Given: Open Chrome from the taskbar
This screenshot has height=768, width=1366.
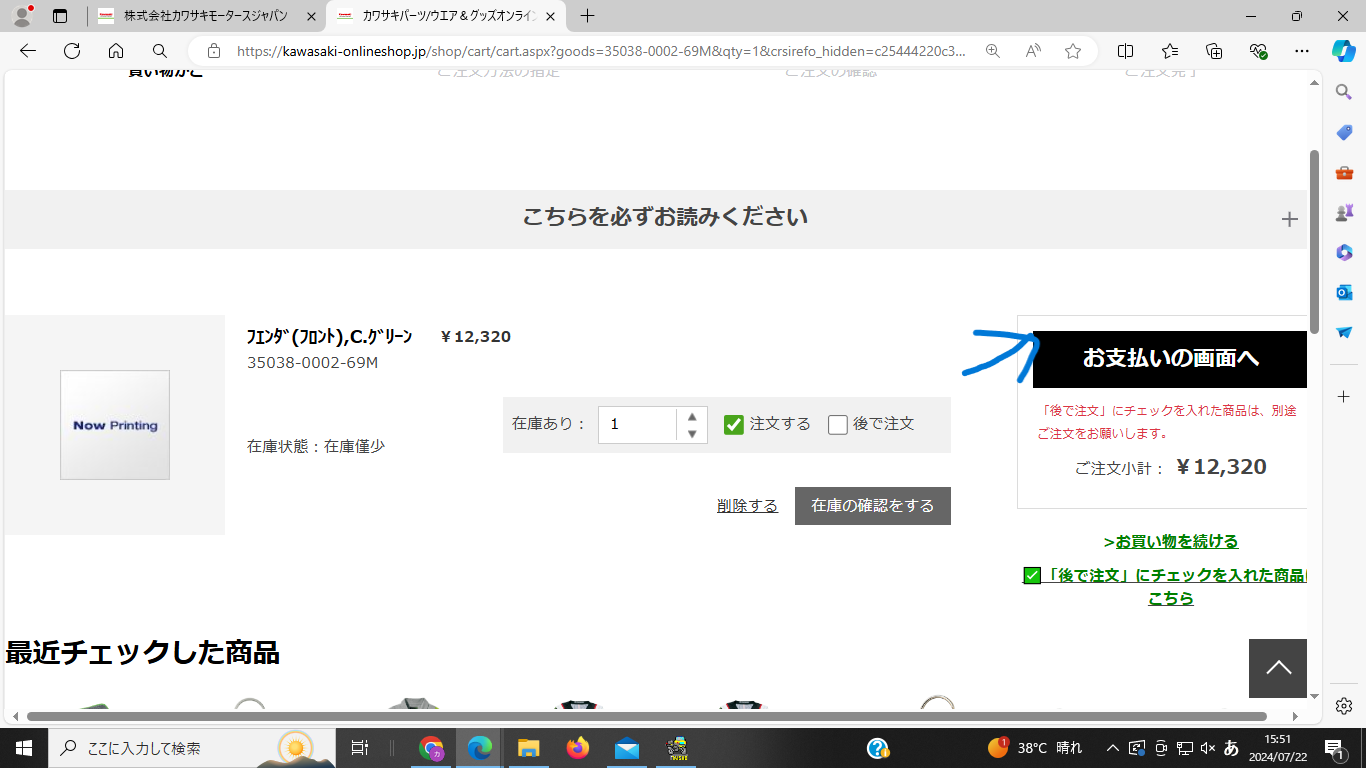Looking at the screenshot, I should (432, 748).
